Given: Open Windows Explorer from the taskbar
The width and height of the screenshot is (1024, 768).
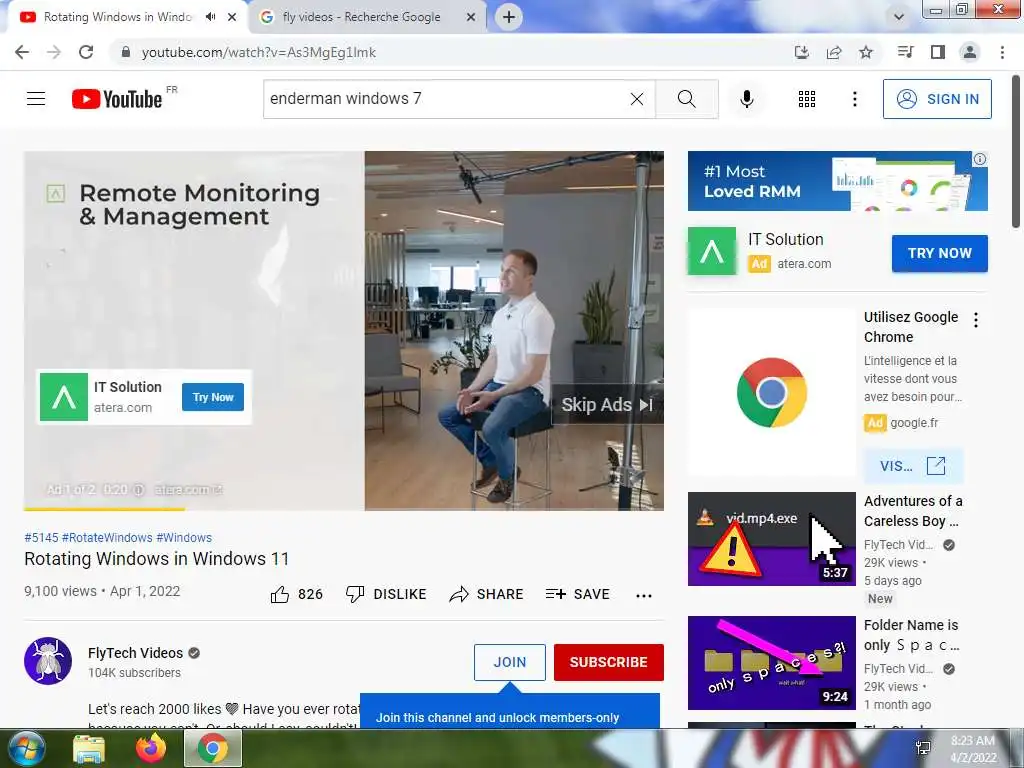Looking at the screenshot, I should click(89, 748).
